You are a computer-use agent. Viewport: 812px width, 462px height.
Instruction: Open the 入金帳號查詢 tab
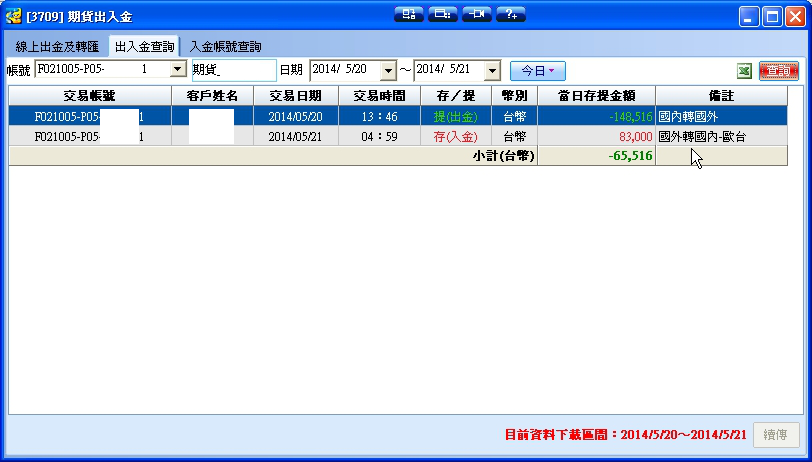[225, 47]
